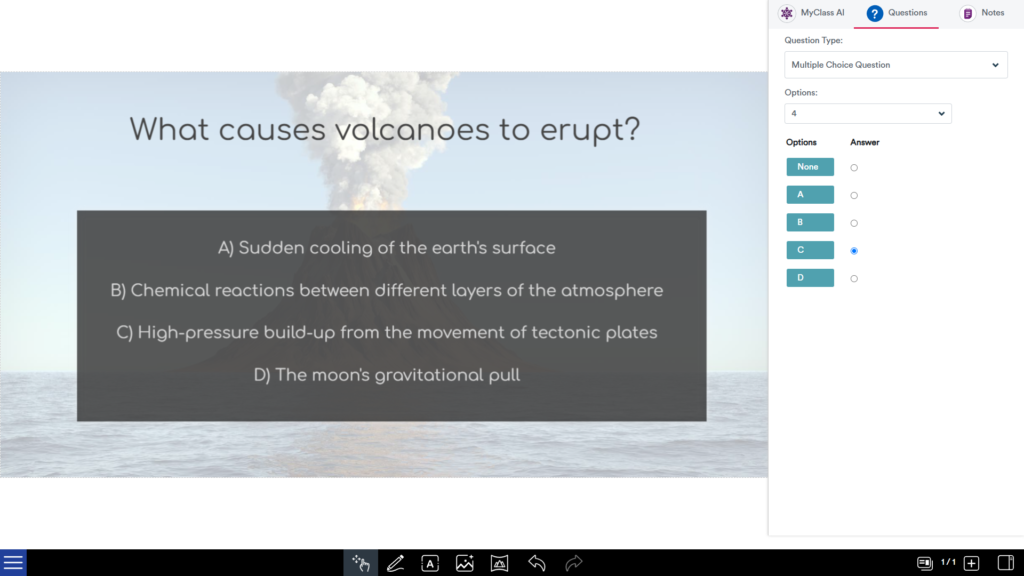1024x576 pixels.
Task: Click the 1 / 1 page indicator
Action: [948, 562]
